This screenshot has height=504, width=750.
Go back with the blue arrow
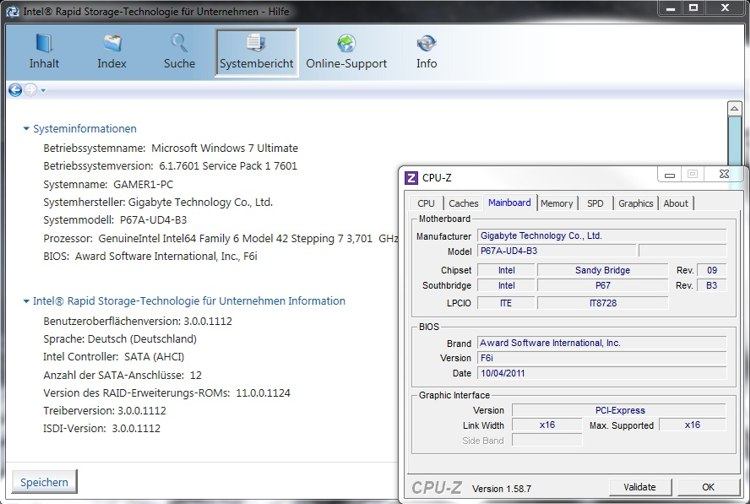(15, 90)
